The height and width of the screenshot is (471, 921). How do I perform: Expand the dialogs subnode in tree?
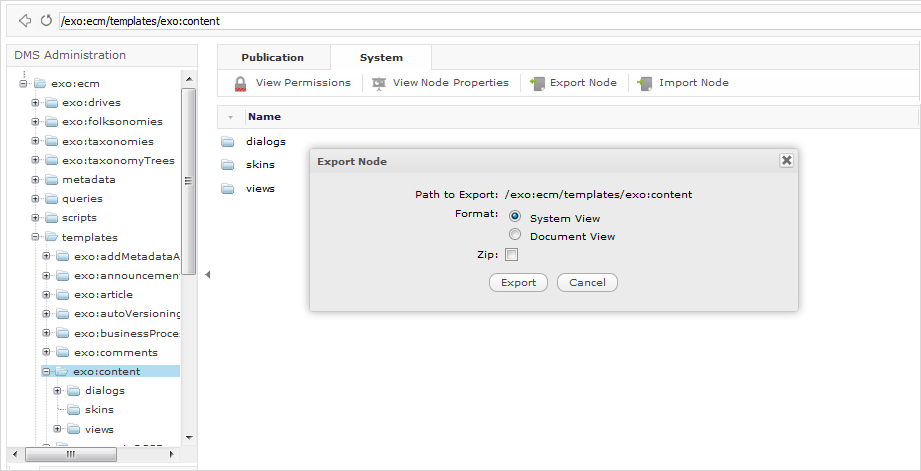(x=58, y=391)
